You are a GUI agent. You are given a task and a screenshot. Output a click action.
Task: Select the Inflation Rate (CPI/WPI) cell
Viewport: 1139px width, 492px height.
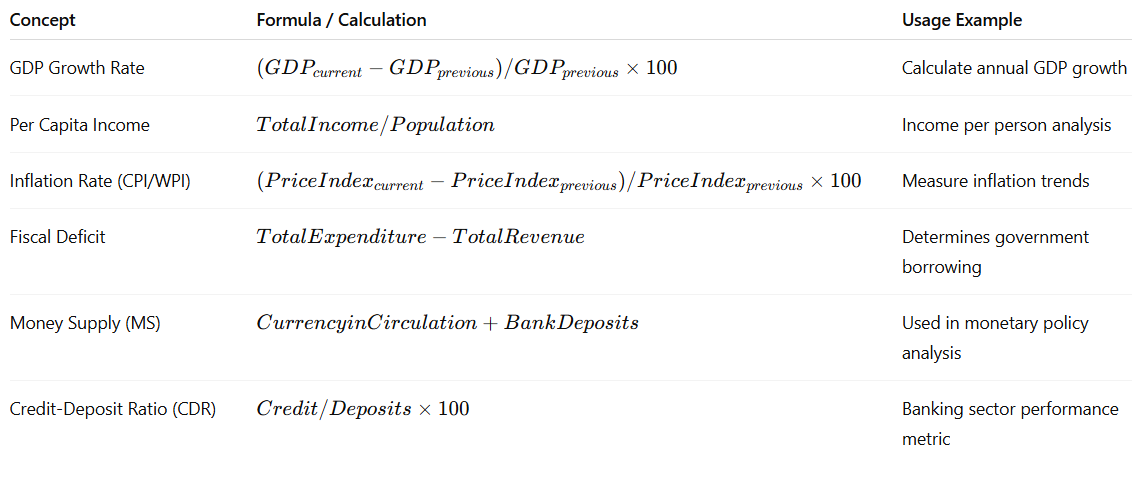point(100,181)
